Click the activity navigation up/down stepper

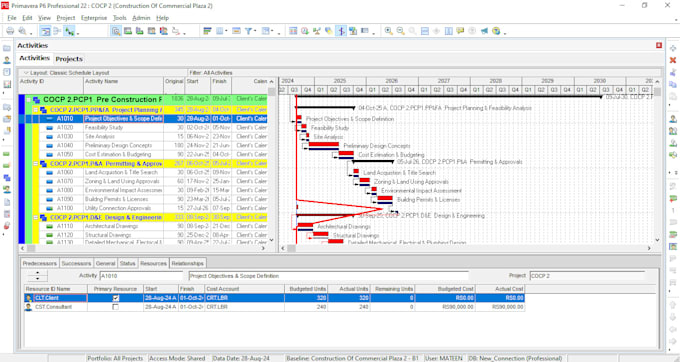pos(37,276)
